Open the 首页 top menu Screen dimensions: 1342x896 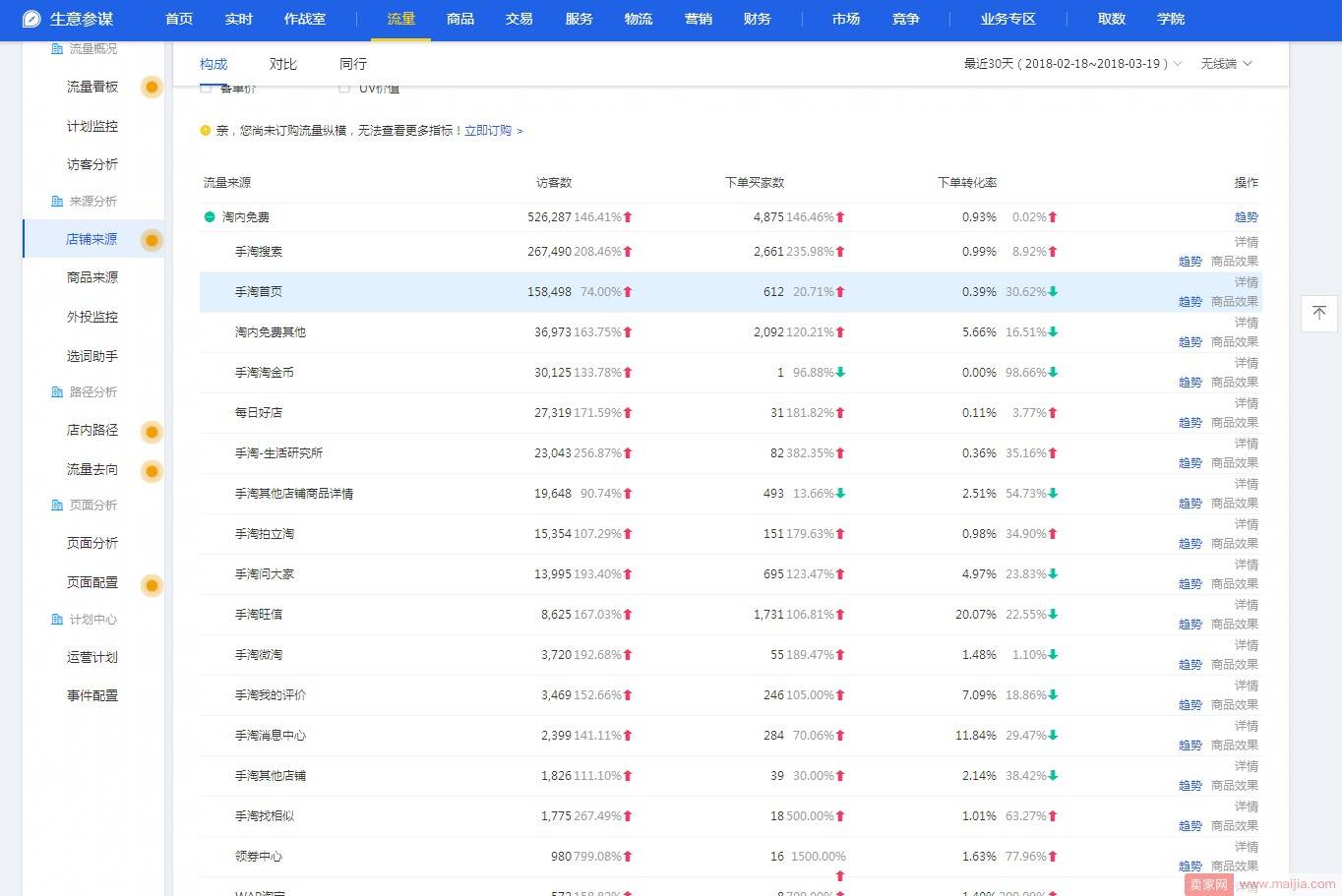click(179, 19)
